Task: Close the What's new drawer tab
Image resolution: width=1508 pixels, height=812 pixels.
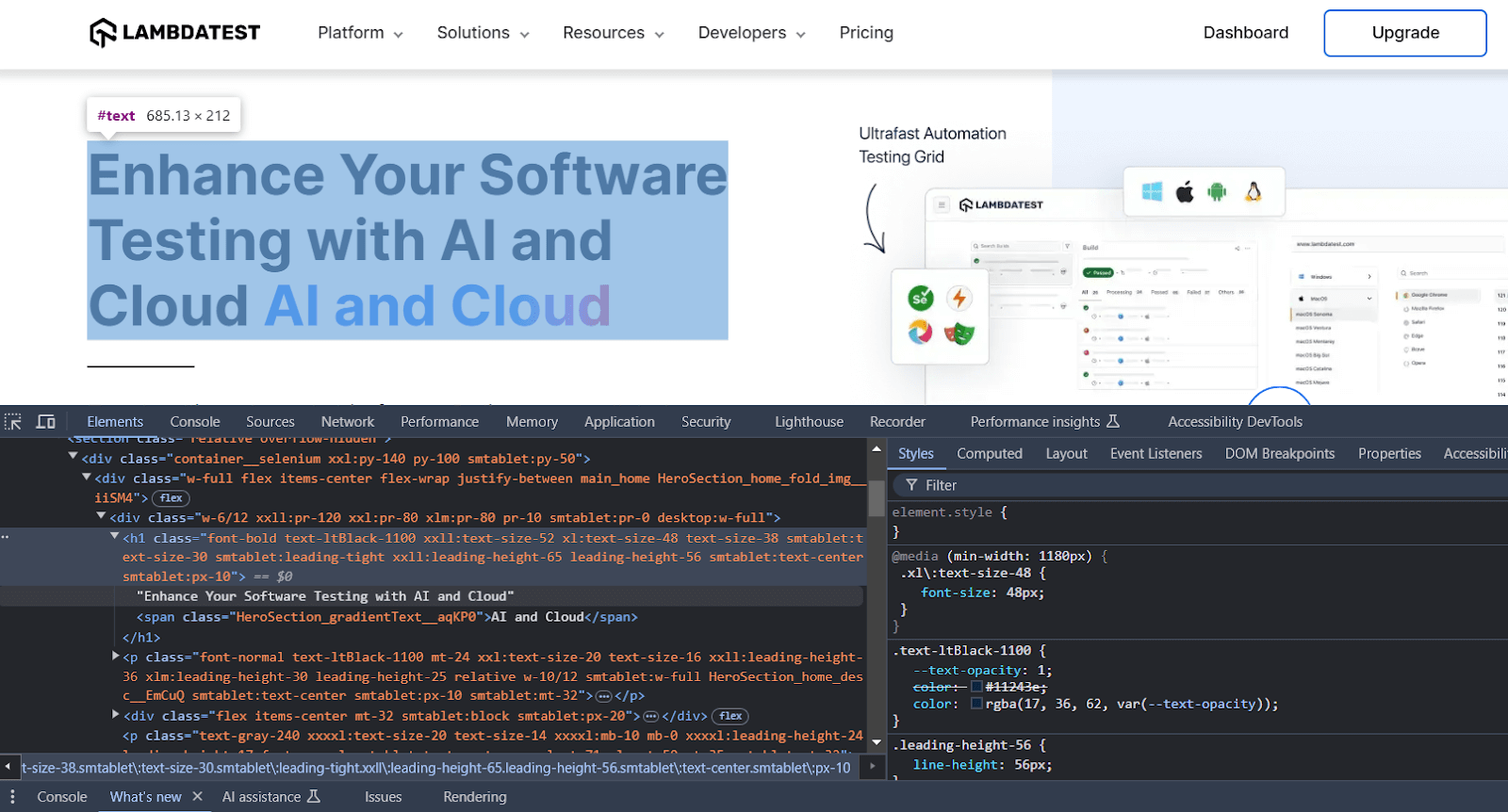Action: 198,797
